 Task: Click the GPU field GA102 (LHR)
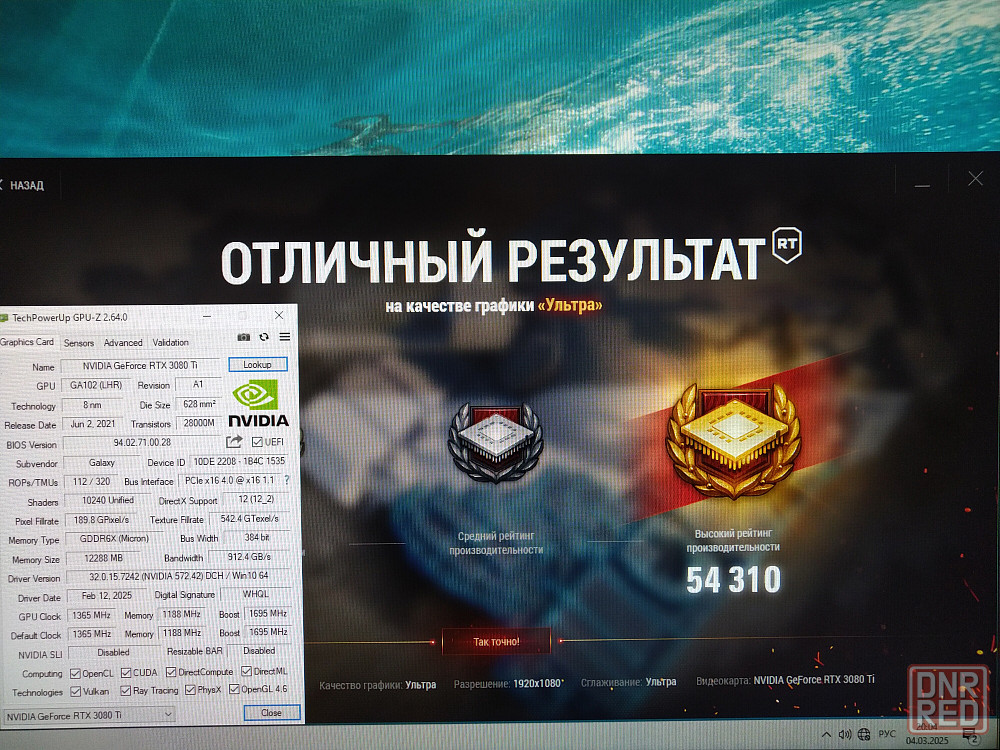[96, 386]
